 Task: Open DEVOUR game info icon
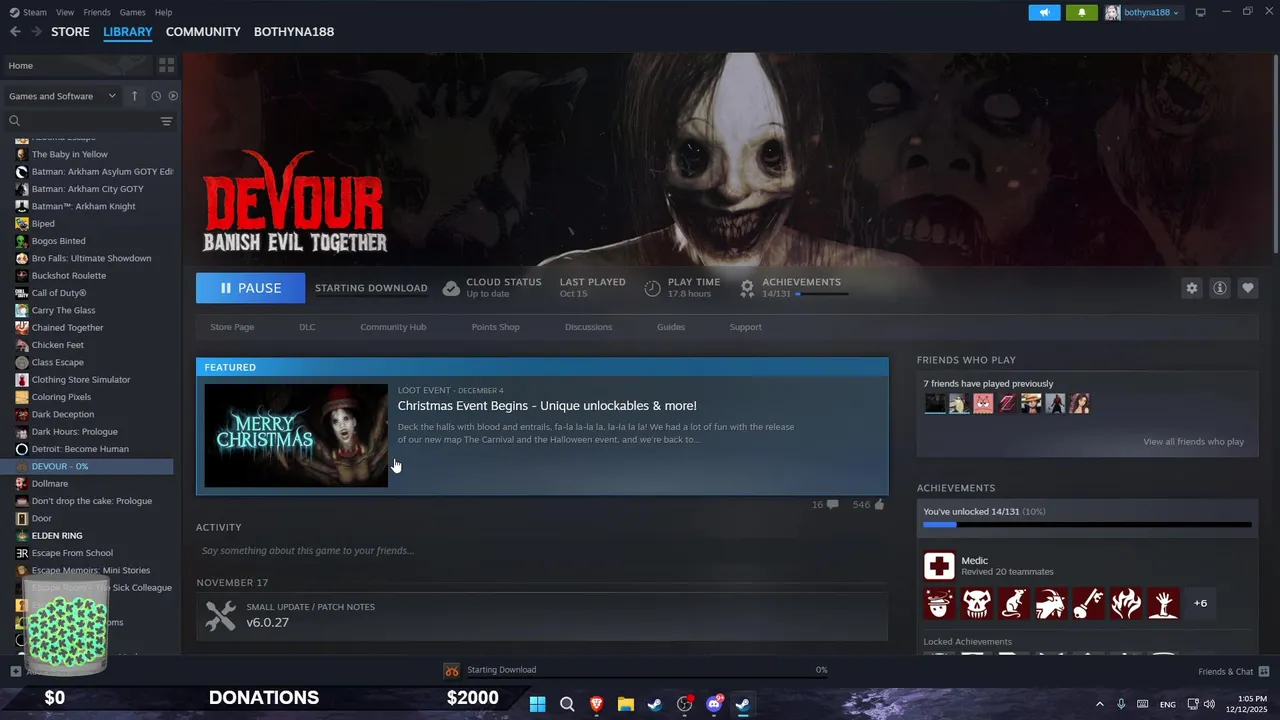click(1220, 288)
